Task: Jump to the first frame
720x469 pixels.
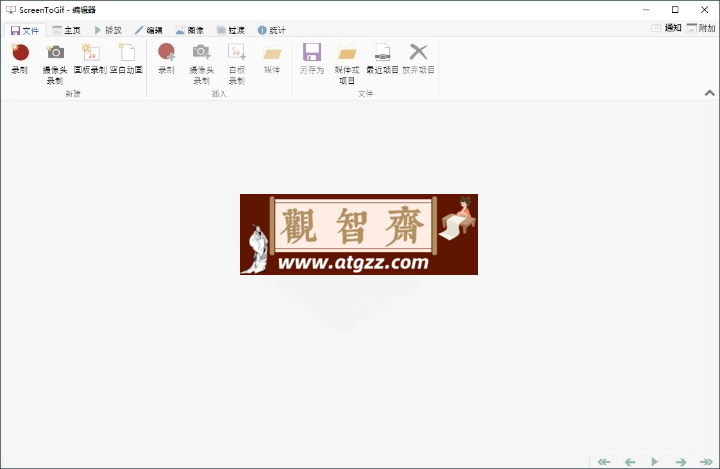Action: click(604, 462)
